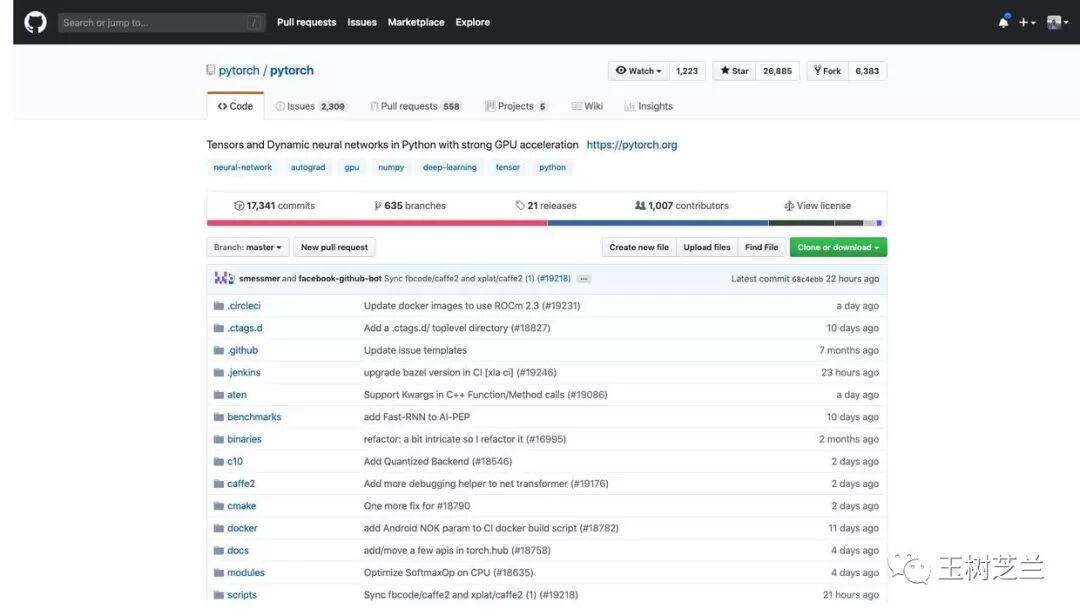The width and height of the screenshot is (1080, 616).
Task: Show the dark green language bar segment
Action: coord(801,223)
